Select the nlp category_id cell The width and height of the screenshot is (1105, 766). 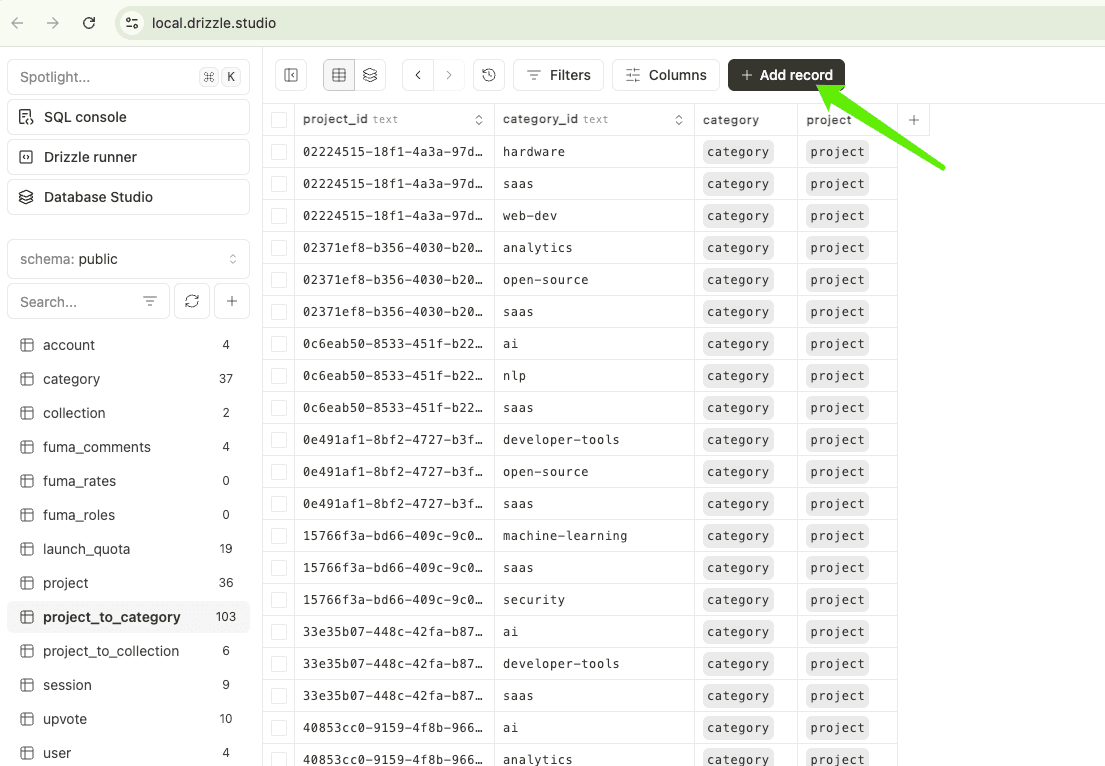tap(594, 376)
